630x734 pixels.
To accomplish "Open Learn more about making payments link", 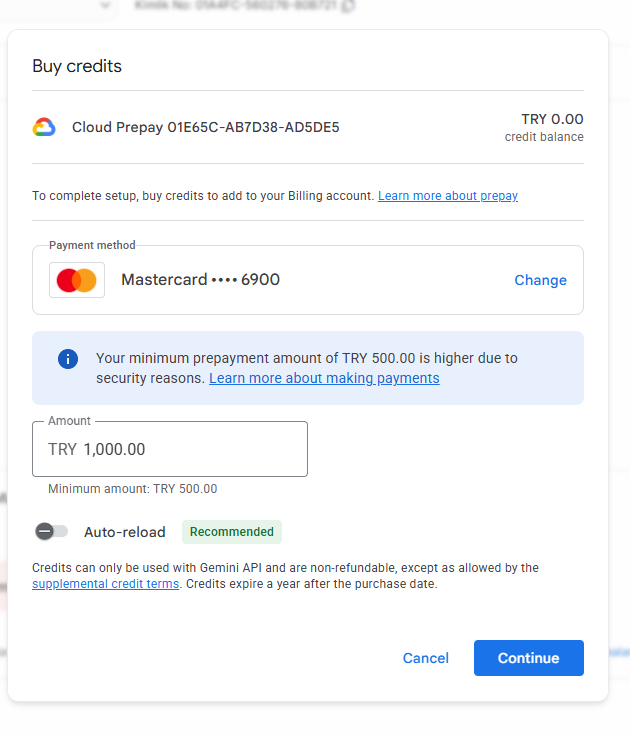I will 324,378.
